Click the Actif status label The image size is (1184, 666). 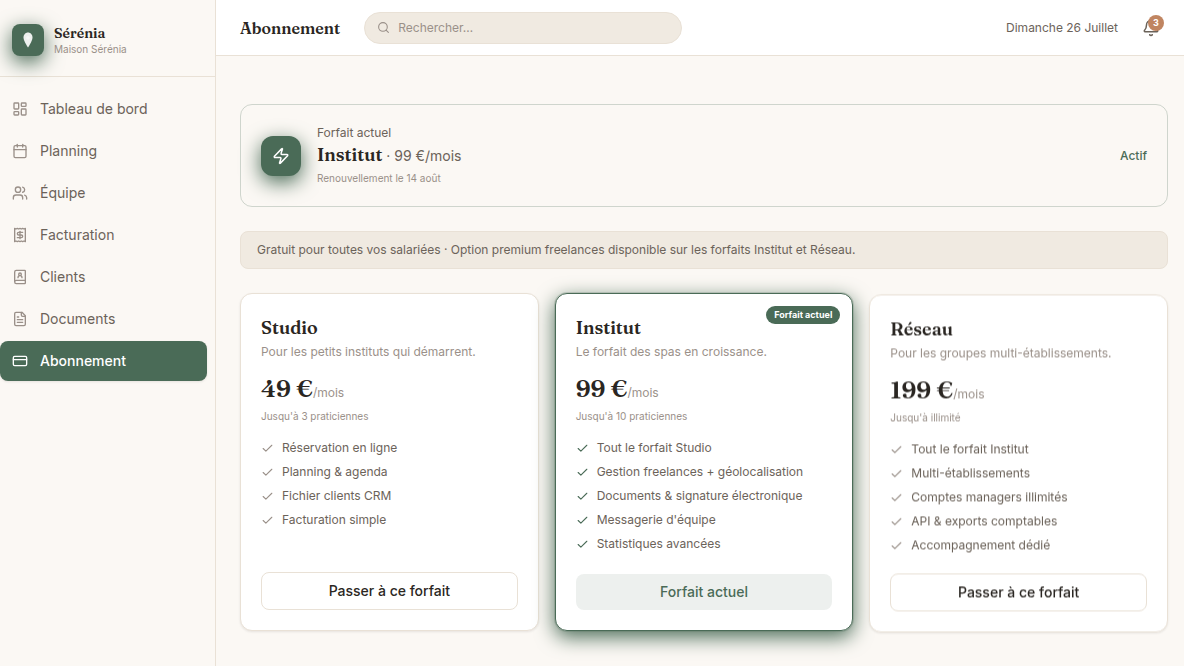click(1133, 156)
